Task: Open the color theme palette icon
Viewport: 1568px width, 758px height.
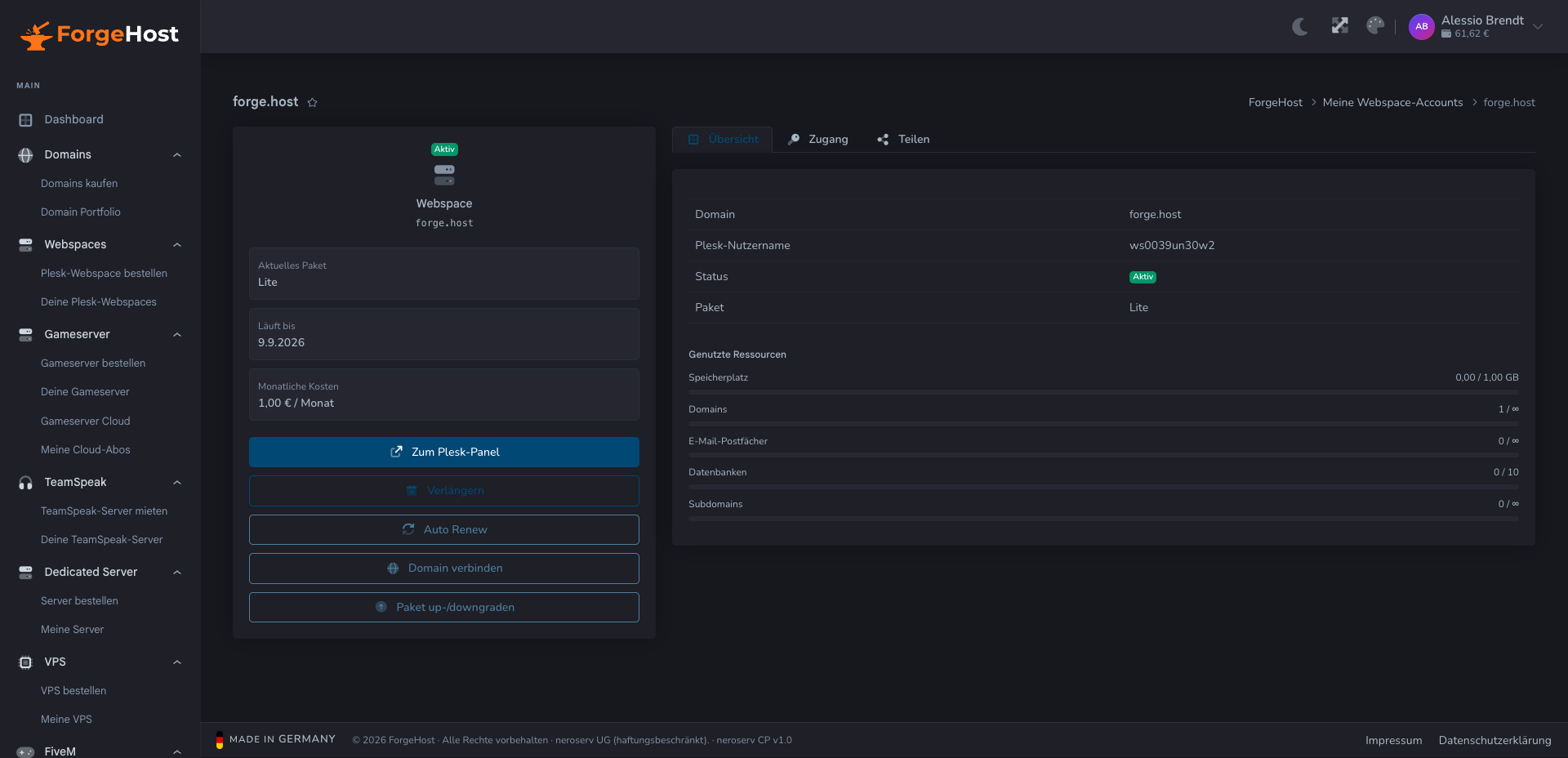Action: pos(1375,26)
